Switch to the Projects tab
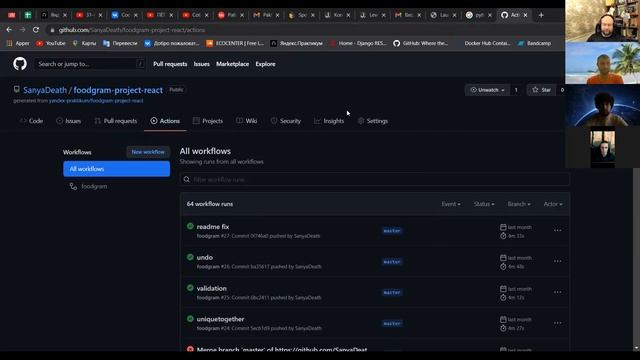 click(x=208, y=121)
